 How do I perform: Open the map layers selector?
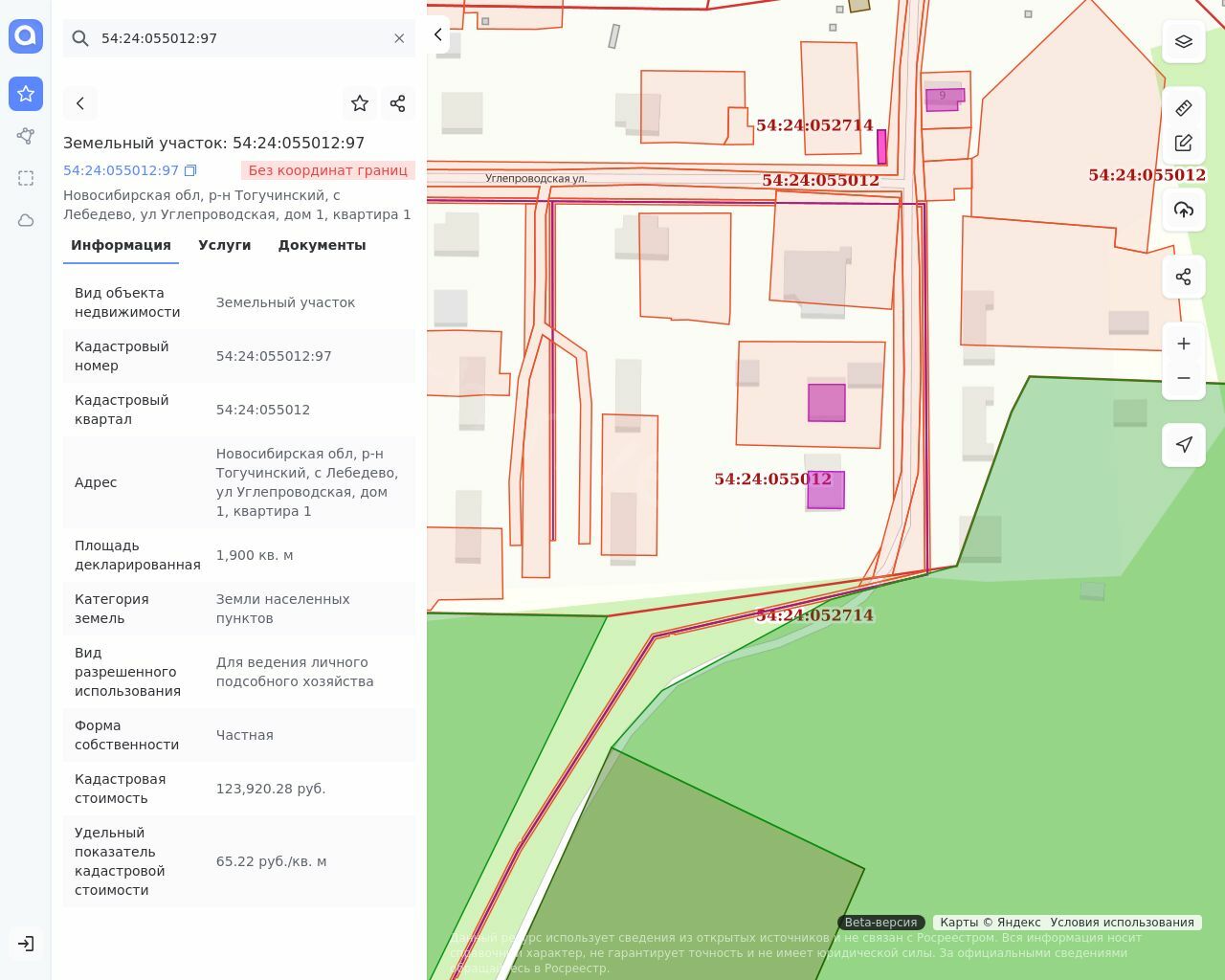(1183, 41)
